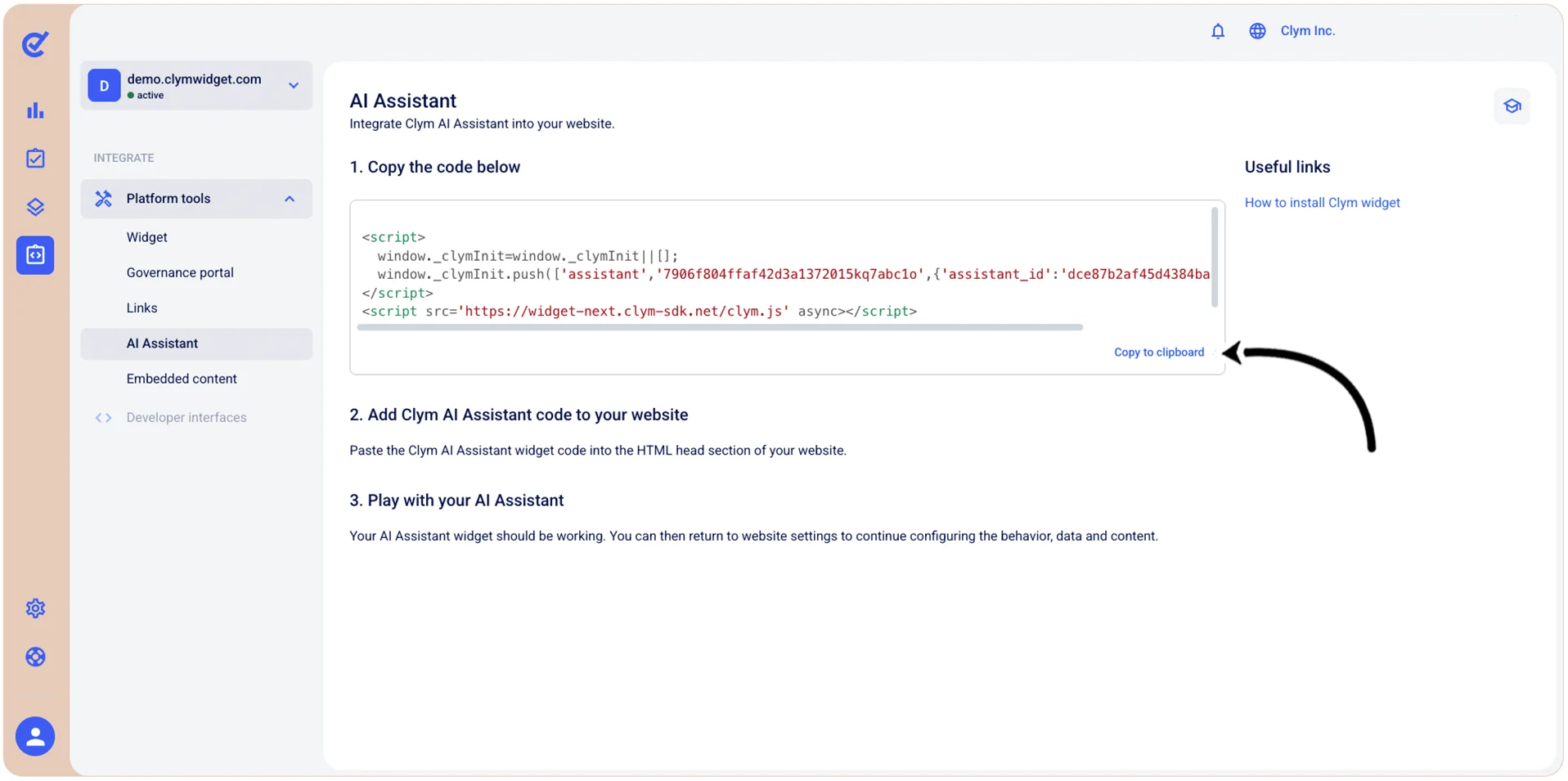Click Copy to clipboard

(x=1158, y=352)
